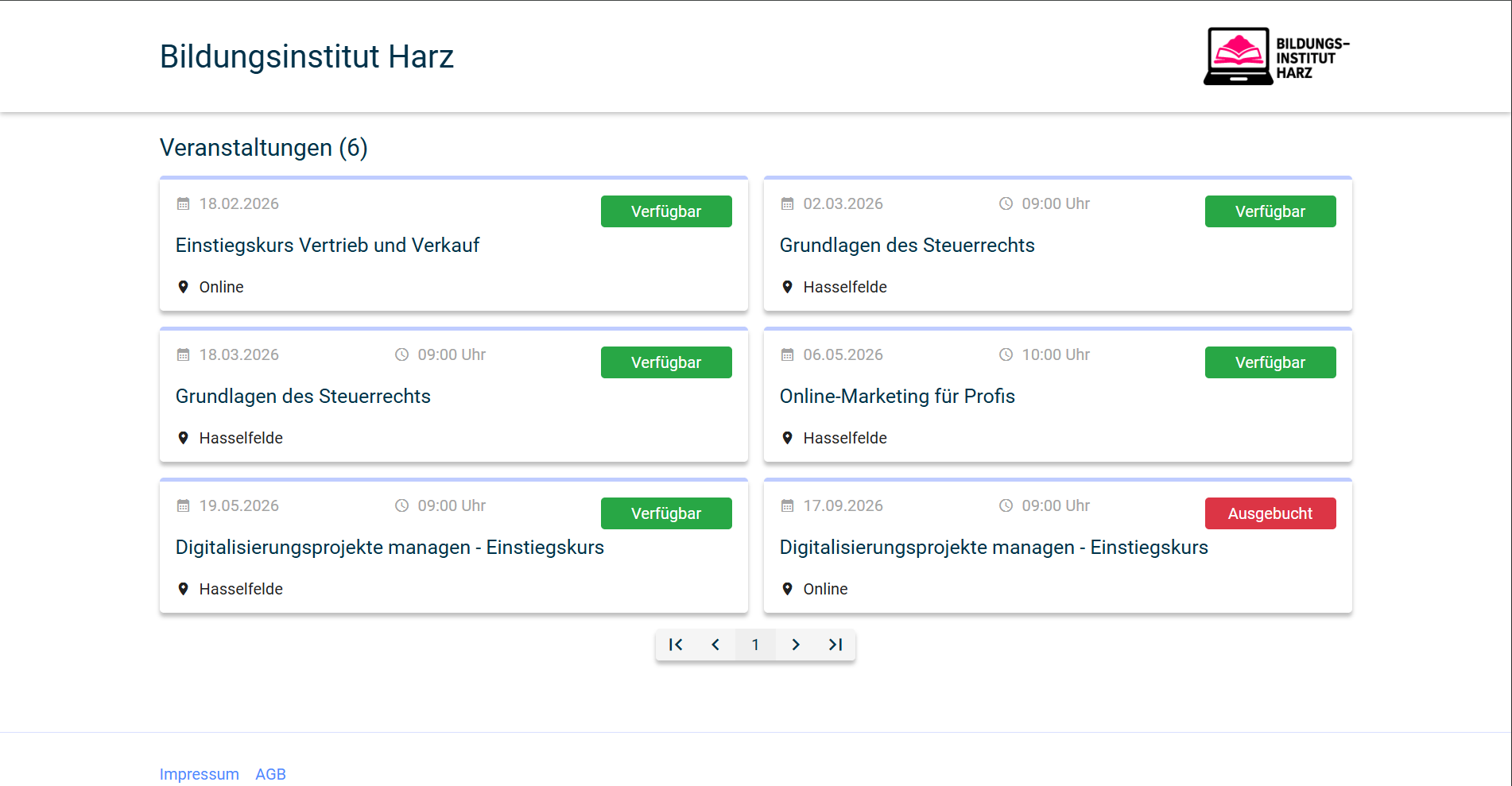
Task: Jump to the last page of results
Action: coord(835,645)
